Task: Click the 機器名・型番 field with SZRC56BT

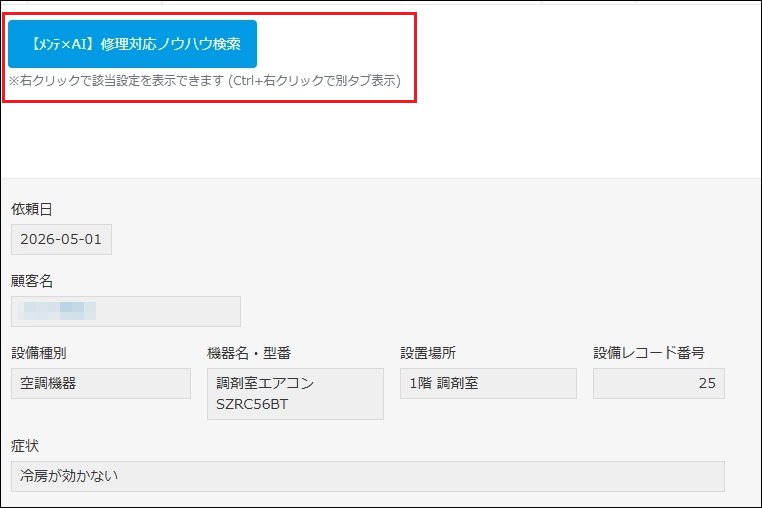Action: (295, 394)
